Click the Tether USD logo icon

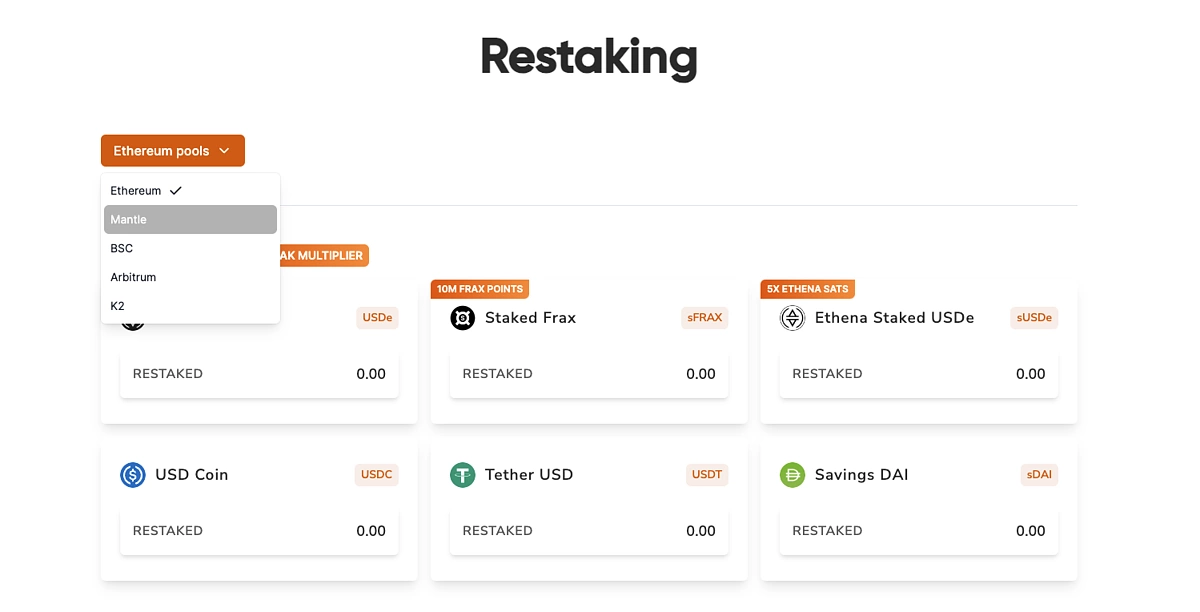coord(462,475)
